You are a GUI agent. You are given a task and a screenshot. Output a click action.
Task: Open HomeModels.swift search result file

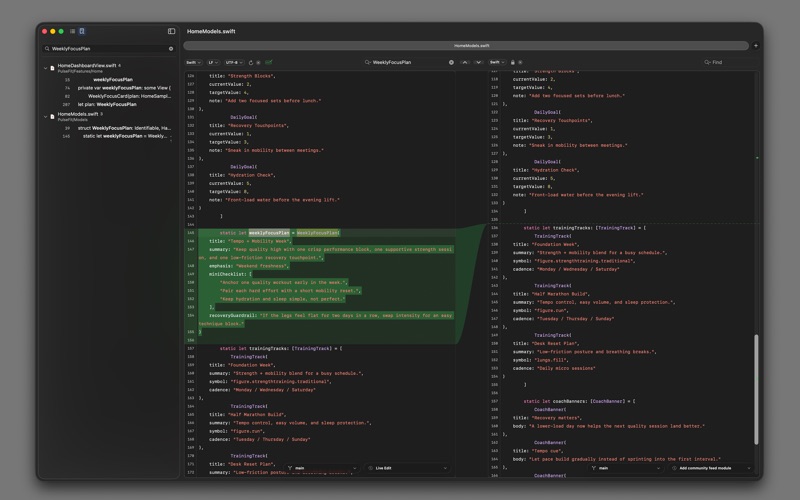[78, 114]
